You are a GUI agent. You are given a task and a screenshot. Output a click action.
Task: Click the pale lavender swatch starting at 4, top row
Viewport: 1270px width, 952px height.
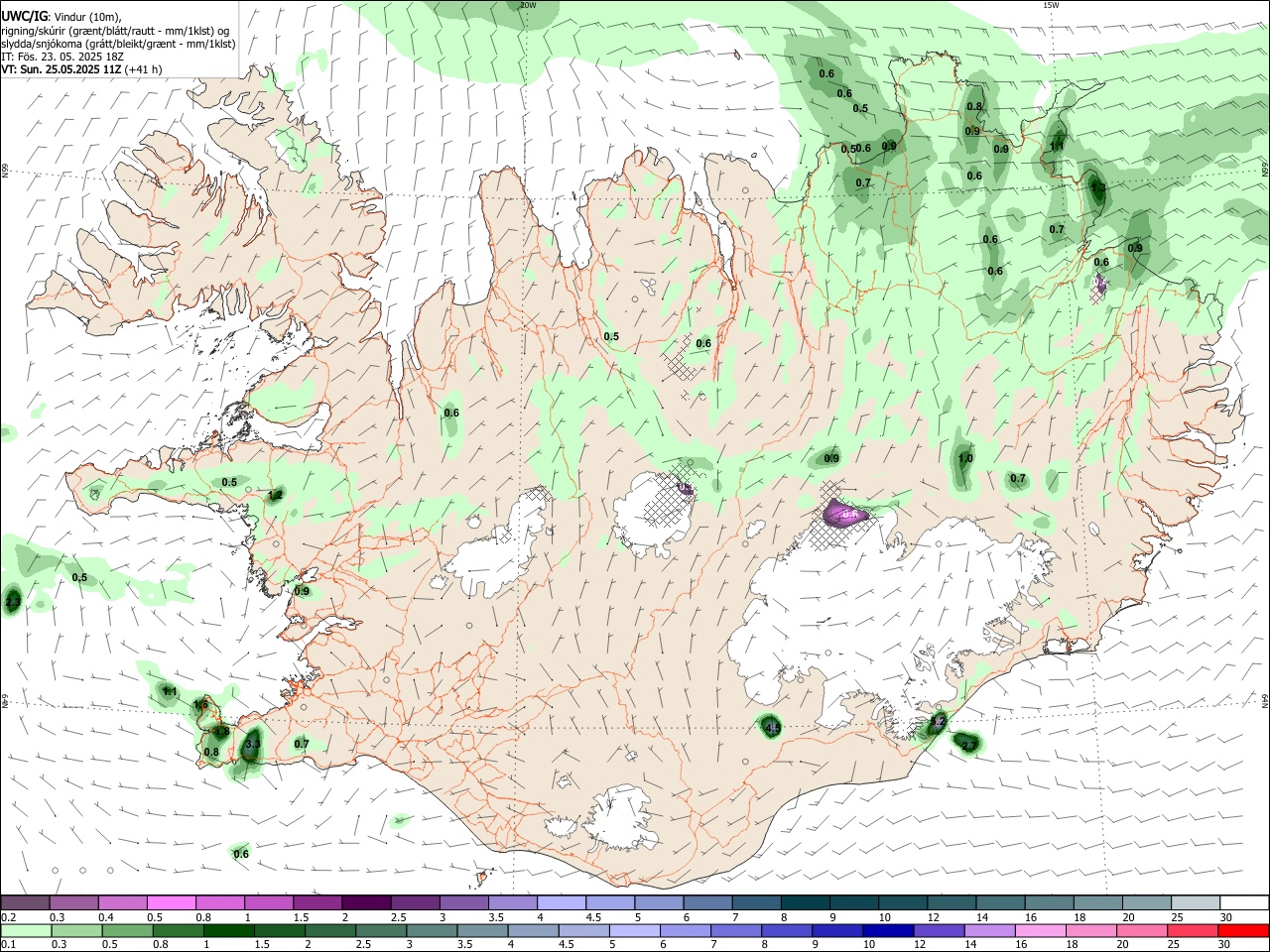[560, 903]
